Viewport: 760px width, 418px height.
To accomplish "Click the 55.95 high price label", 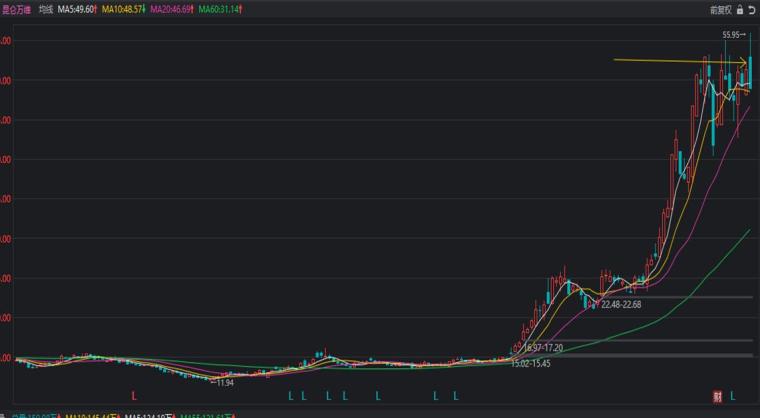I will pyautogui.click(x=732, y=35).
